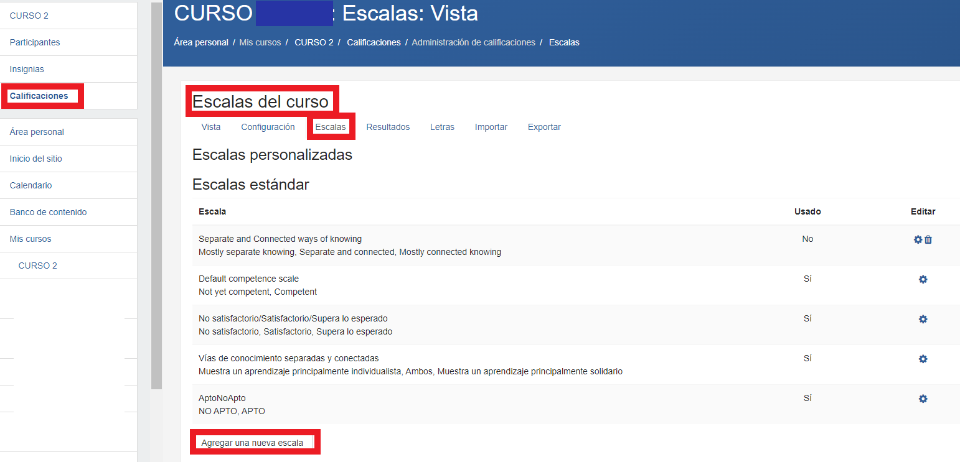Click the Sí value for Default competence scale
Viewport: 960px width, 462px height.
pos(808,279)
